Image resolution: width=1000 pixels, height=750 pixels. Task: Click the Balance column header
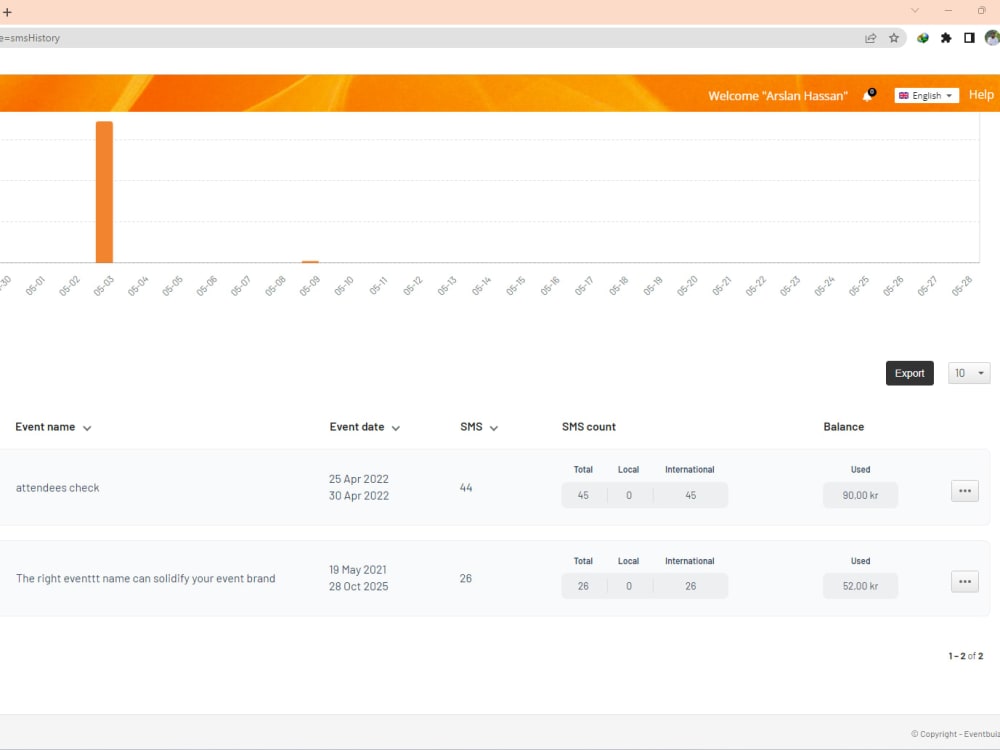coord(844,427)
